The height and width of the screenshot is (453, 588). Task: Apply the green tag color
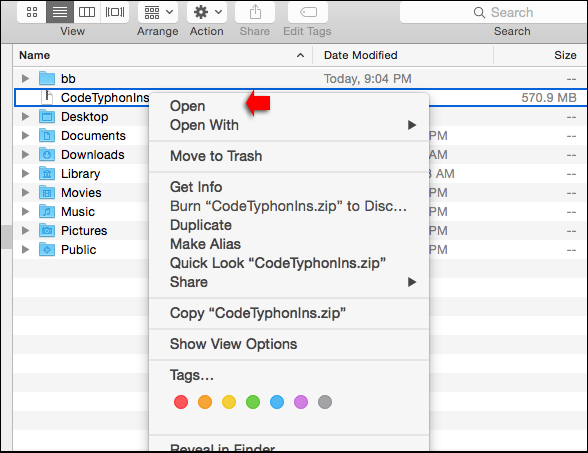coord(253,402)
